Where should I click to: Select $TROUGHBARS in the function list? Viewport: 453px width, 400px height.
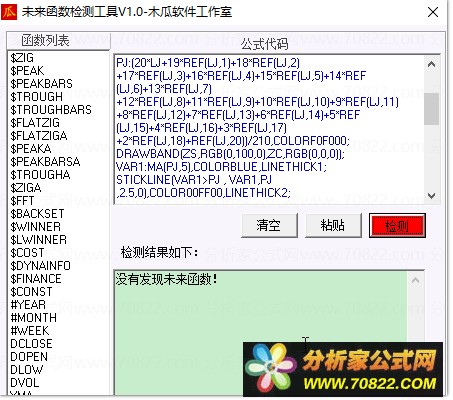[x=51, y=110]
